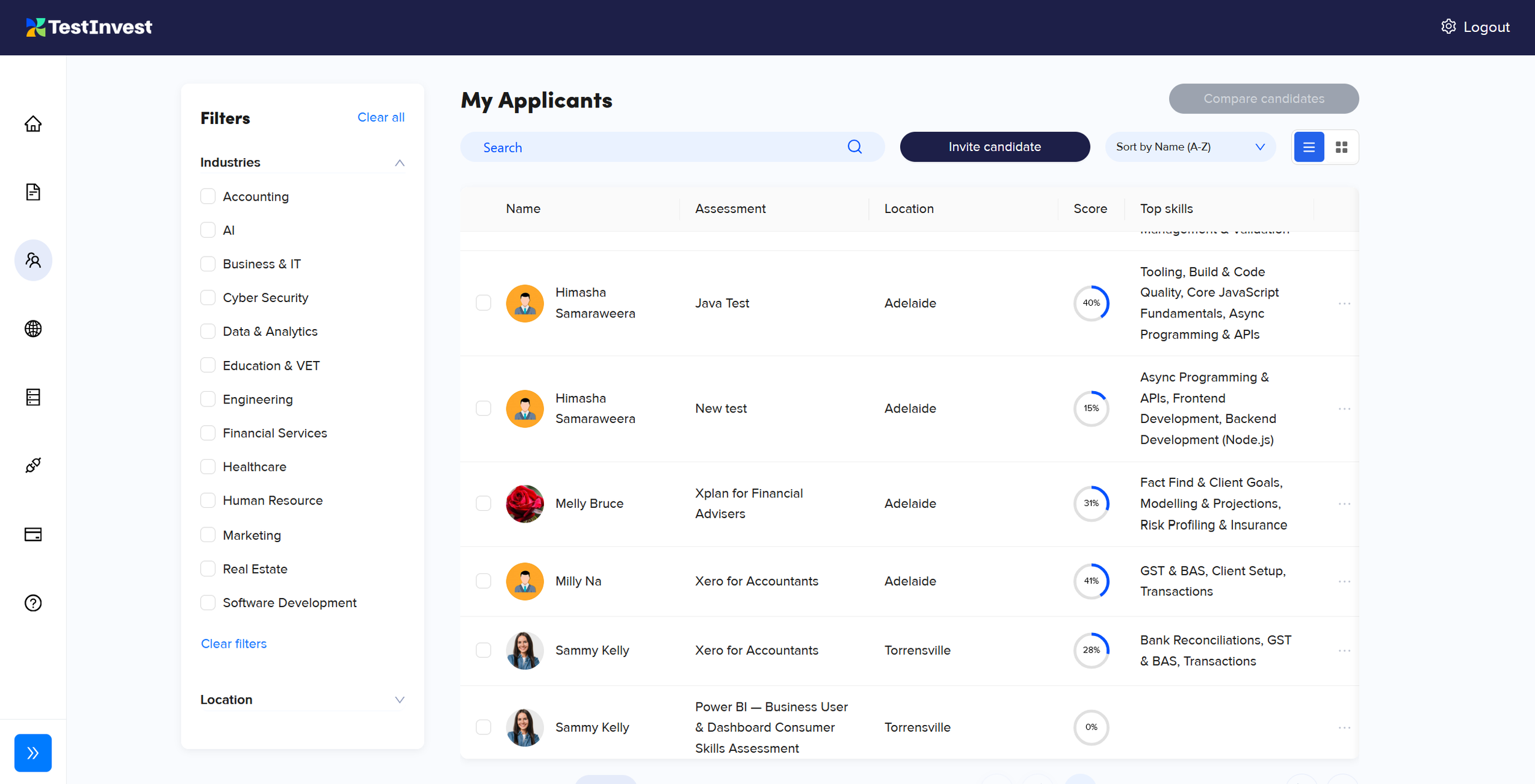Image resolution: width=1535 pixels, height=784 pixels.
Task: Check the Business & IT filter
Action: [208, 264]
